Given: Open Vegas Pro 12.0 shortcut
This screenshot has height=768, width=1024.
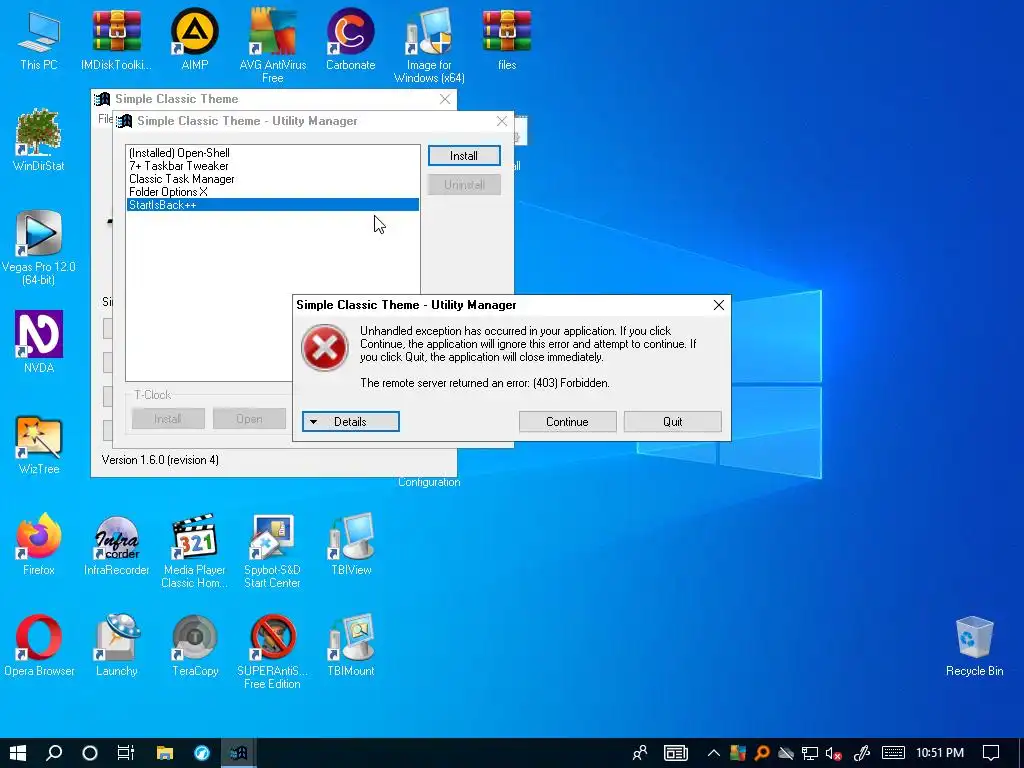Looking at the screenshot, I should (39, 247).
